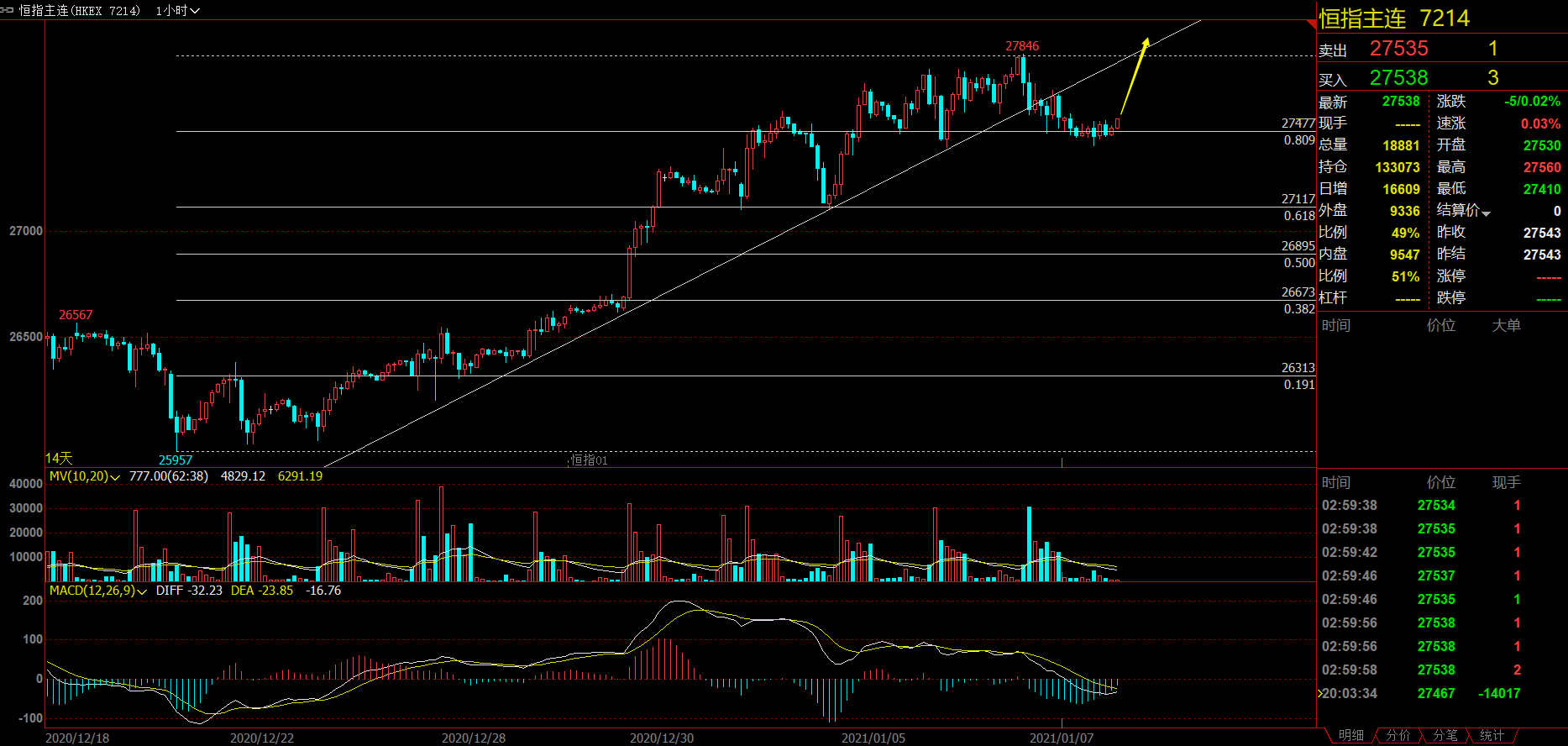Click the 最高 value 27560
The image size is (1568, 746).
[1542, 167]
